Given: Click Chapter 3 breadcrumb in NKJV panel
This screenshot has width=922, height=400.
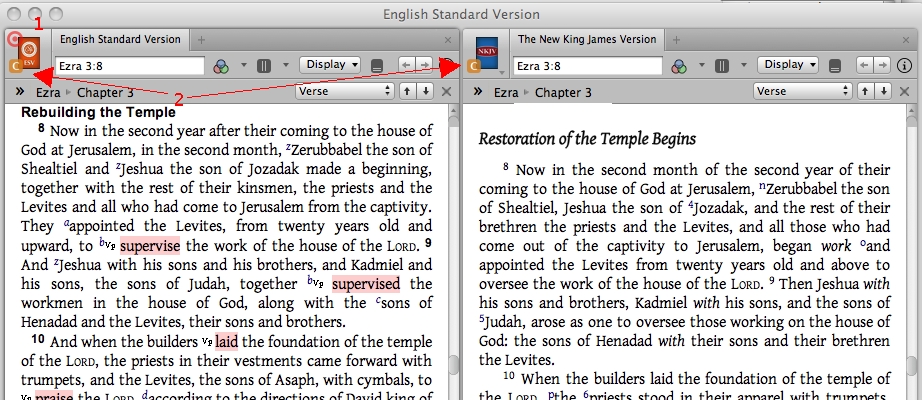Looking at the screenshot, I should (563, 92).
